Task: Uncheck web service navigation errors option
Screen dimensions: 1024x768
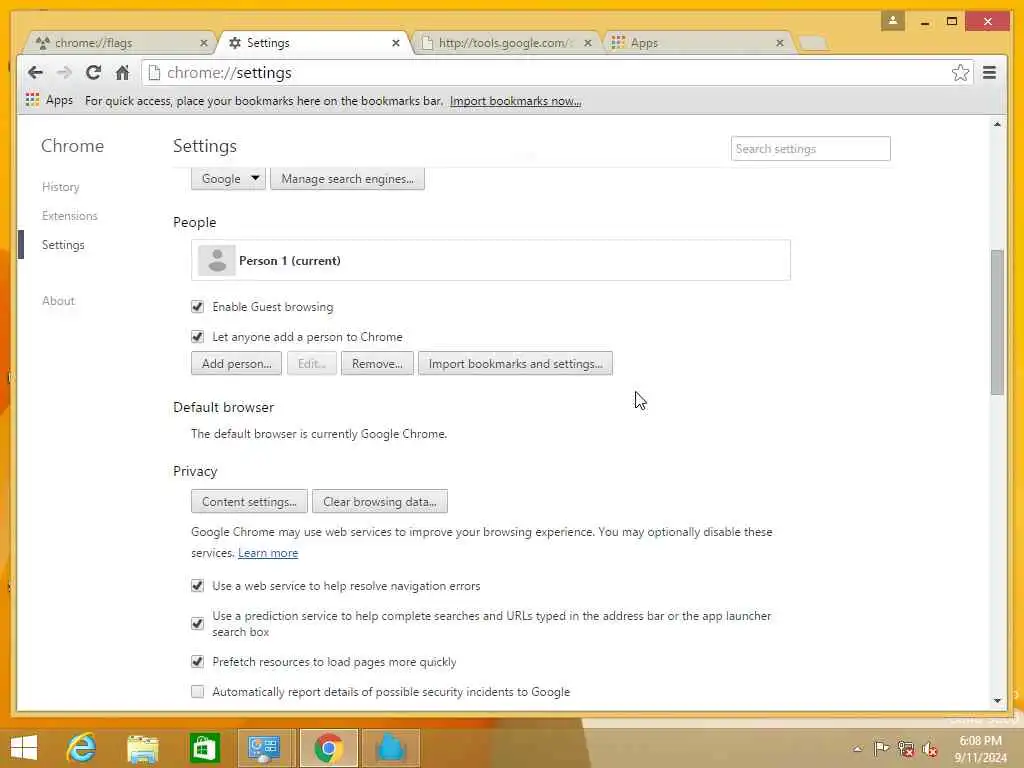Action: (x=197, y=585)
